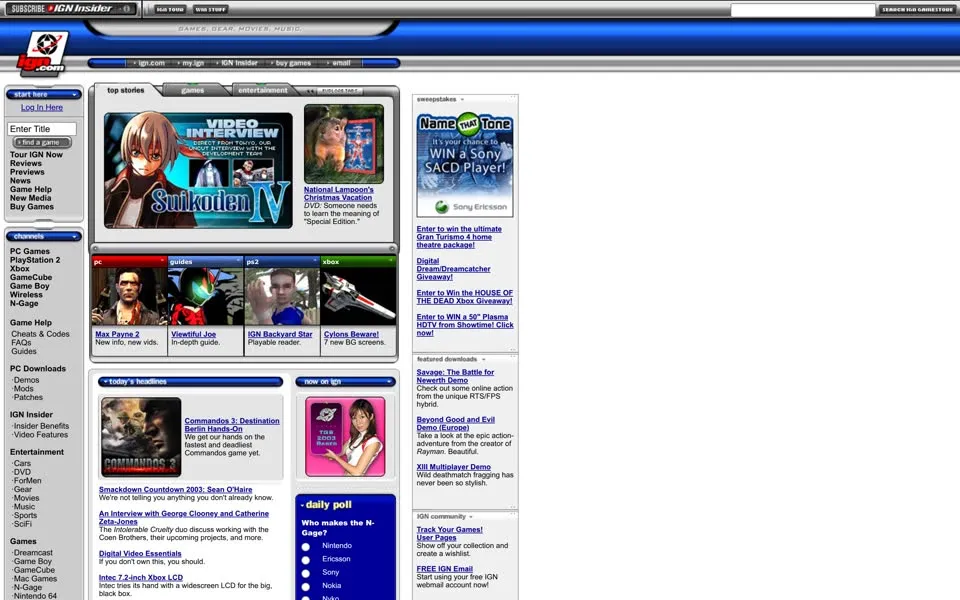Expand the today's headlines header arrow
Screen dimensions: 960x600
[x=105, y=381]
